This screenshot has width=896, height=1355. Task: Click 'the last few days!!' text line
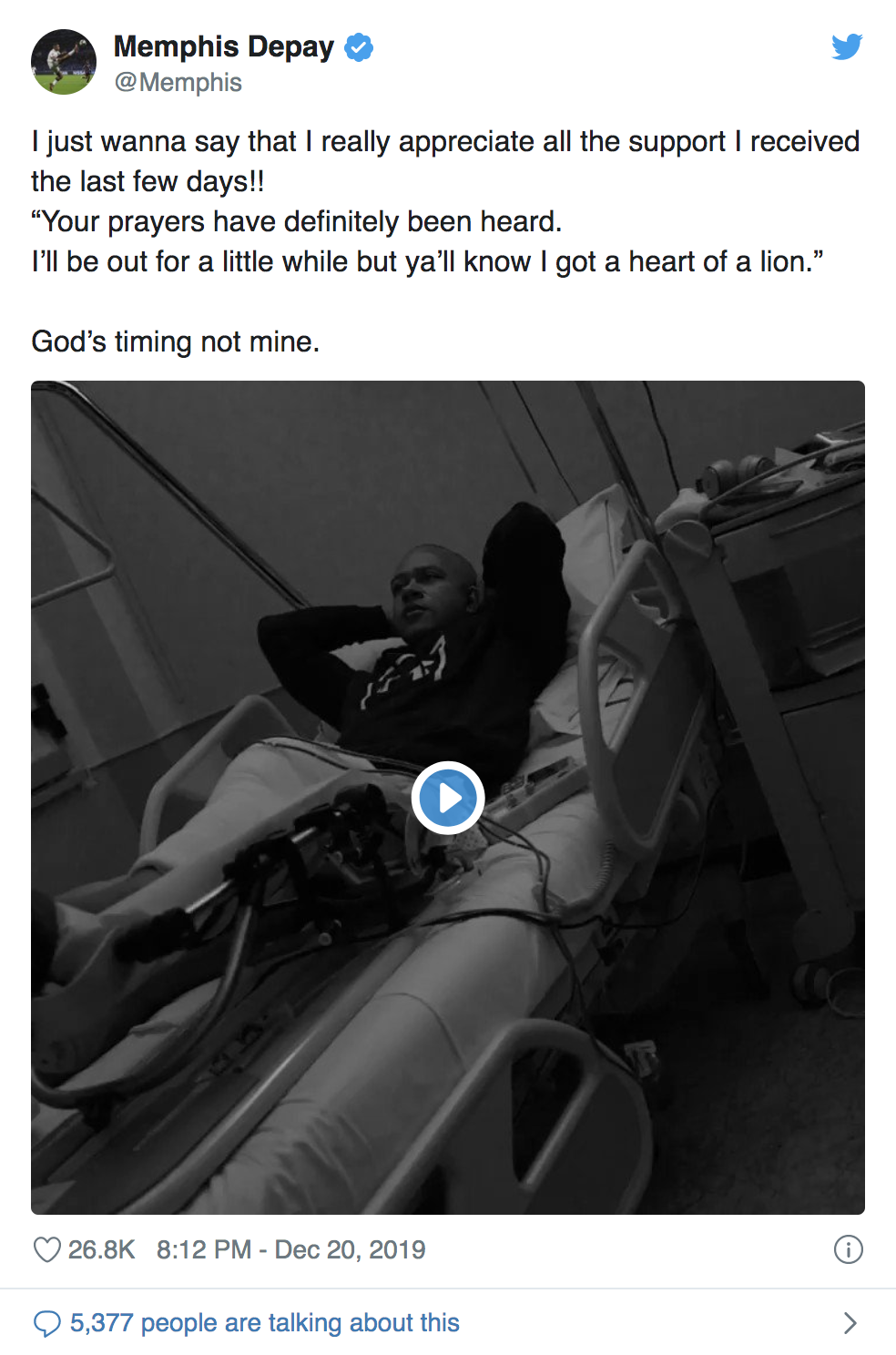pyautogui.click(x=148, y=182)
